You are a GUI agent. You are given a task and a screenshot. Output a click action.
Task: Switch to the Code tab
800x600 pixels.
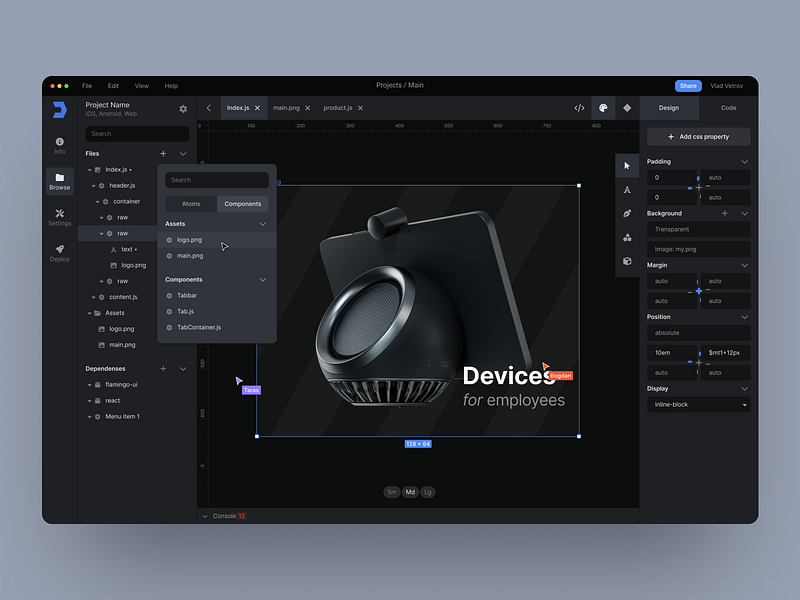pyautogui.click(x=728, y=107)
